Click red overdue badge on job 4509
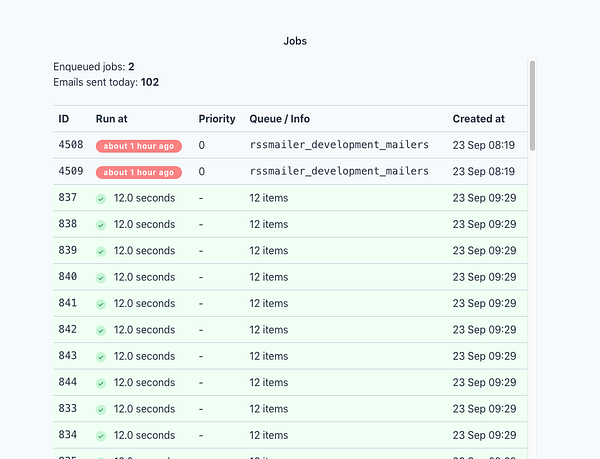 (x=139, y=173)
